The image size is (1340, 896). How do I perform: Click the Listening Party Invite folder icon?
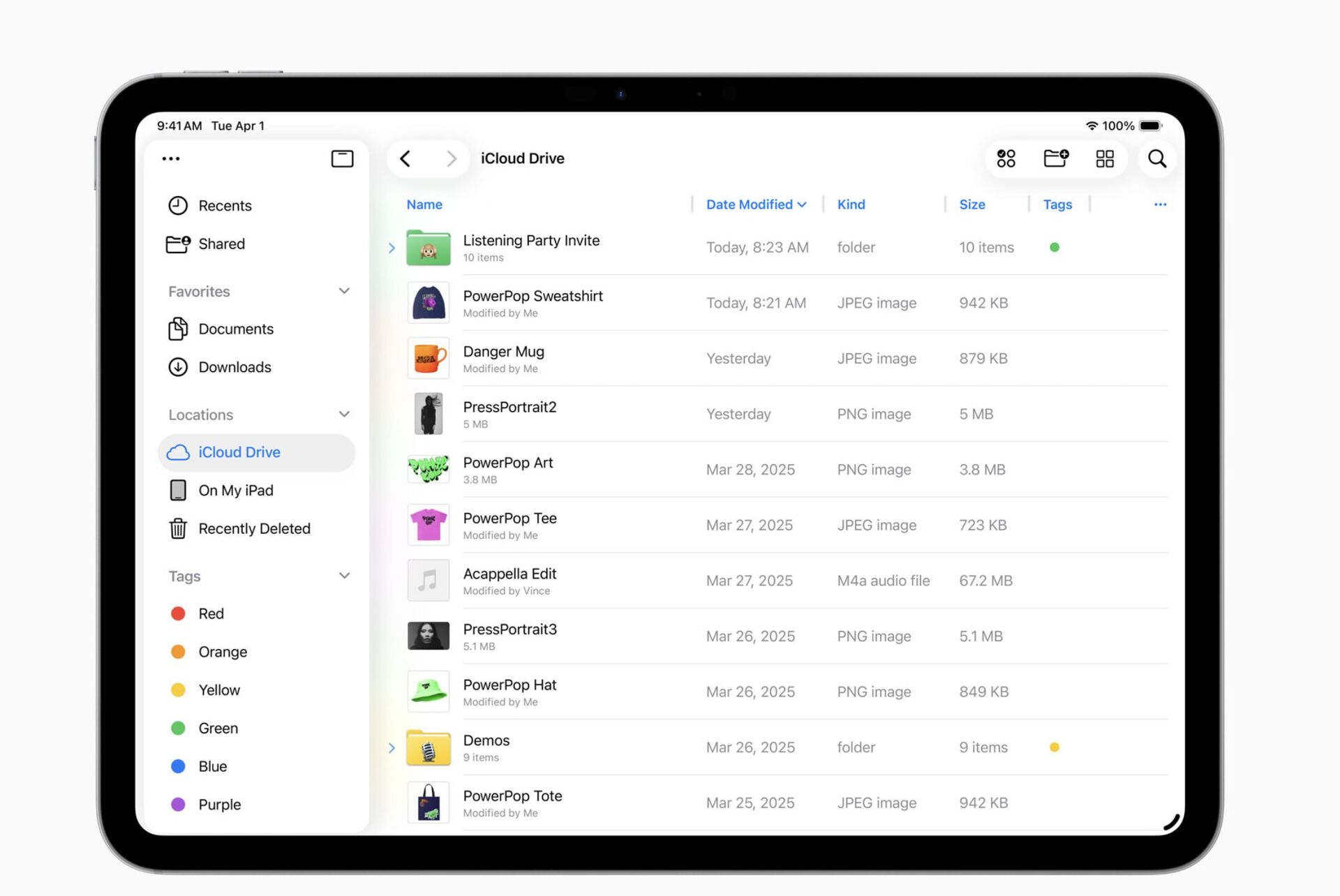pos(428,248)
